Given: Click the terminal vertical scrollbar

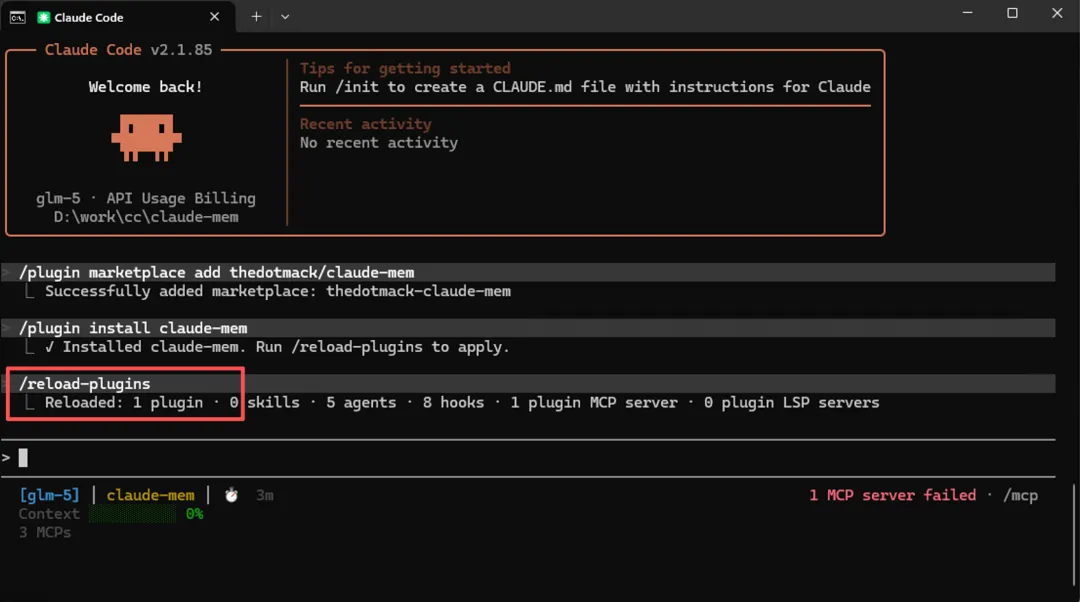Looking at the screenshot, I should point(1074,533).
